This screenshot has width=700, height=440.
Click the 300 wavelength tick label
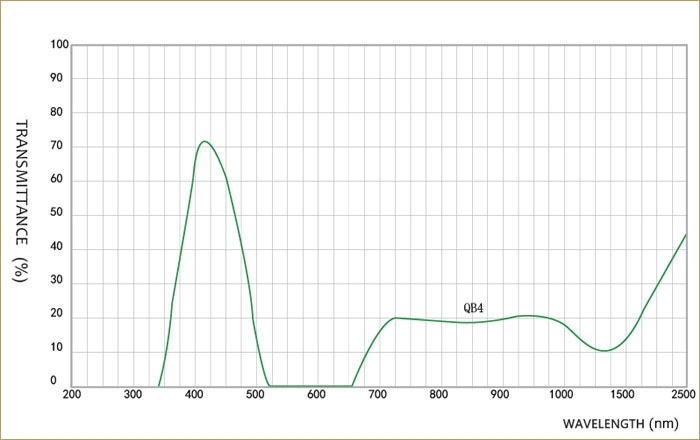coord(133,395)
